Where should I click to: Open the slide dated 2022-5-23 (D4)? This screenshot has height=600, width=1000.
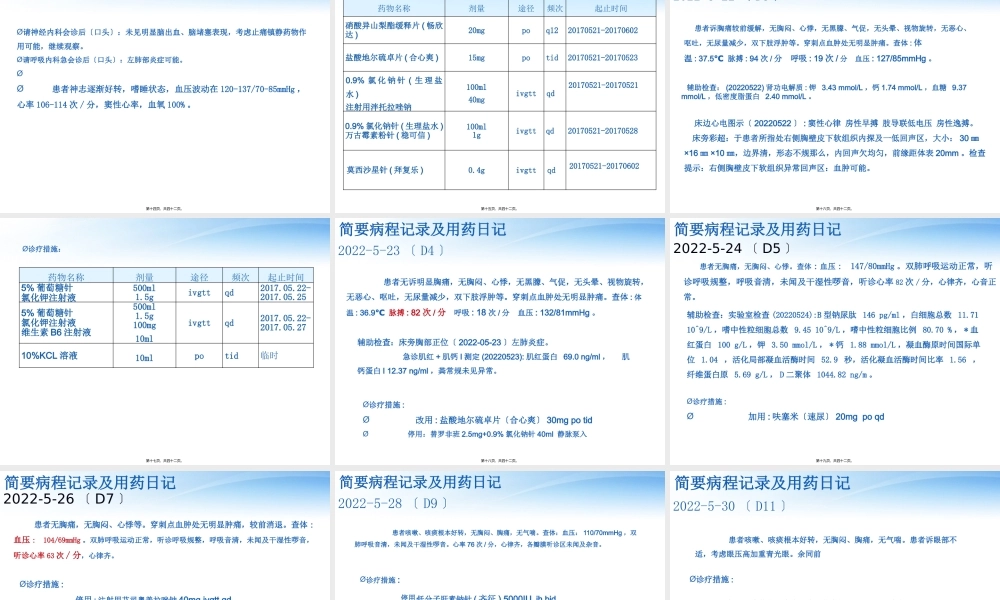[499, 341]
